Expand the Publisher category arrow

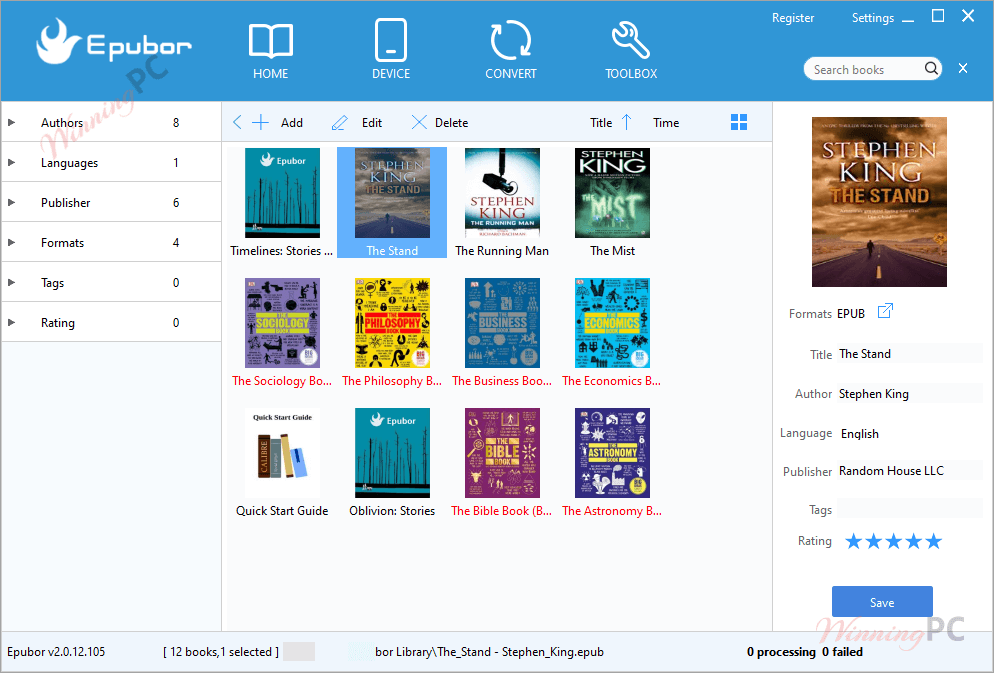[x=11, y=202]
